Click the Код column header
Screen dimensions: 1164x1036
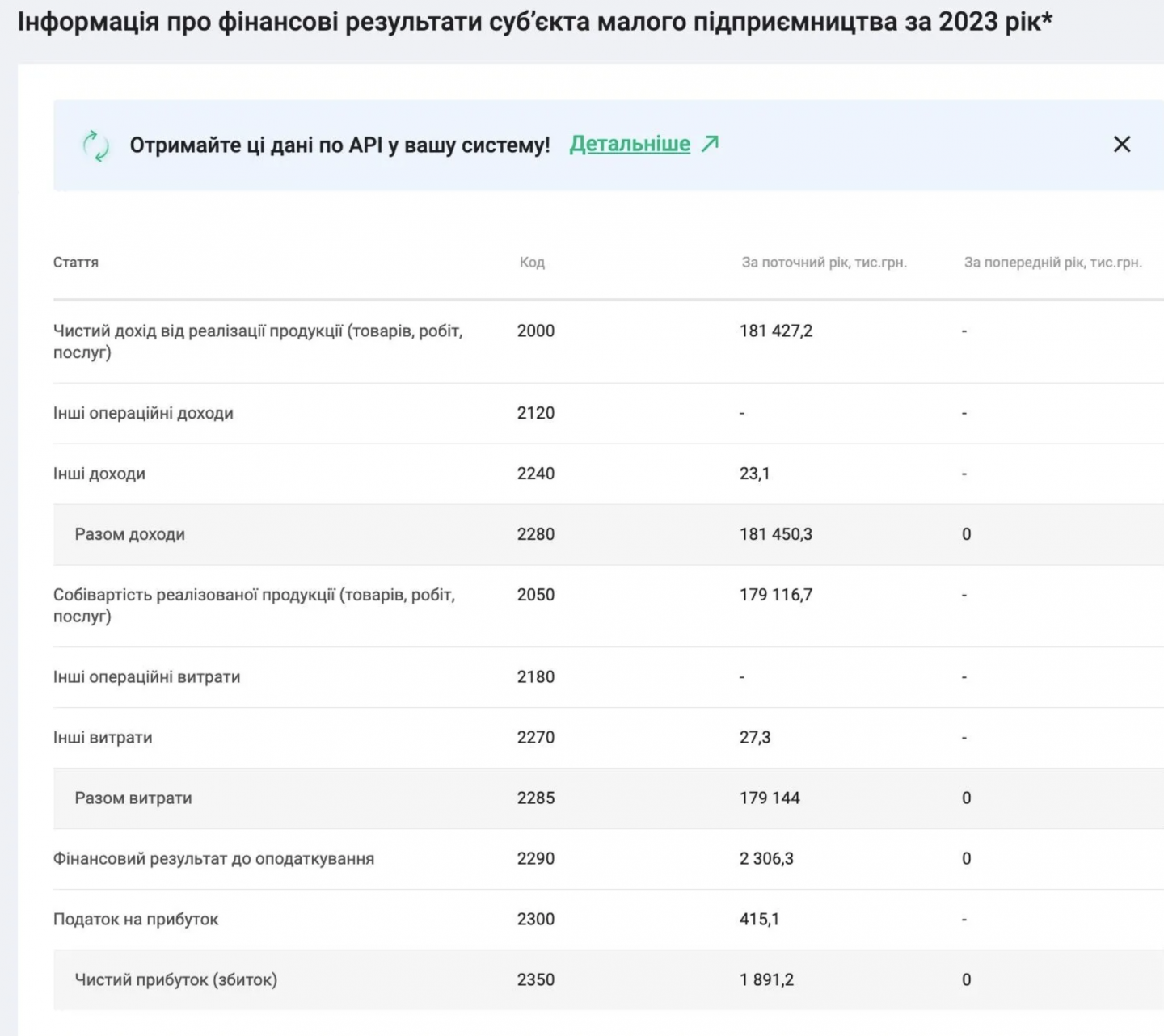coord(532,263)
